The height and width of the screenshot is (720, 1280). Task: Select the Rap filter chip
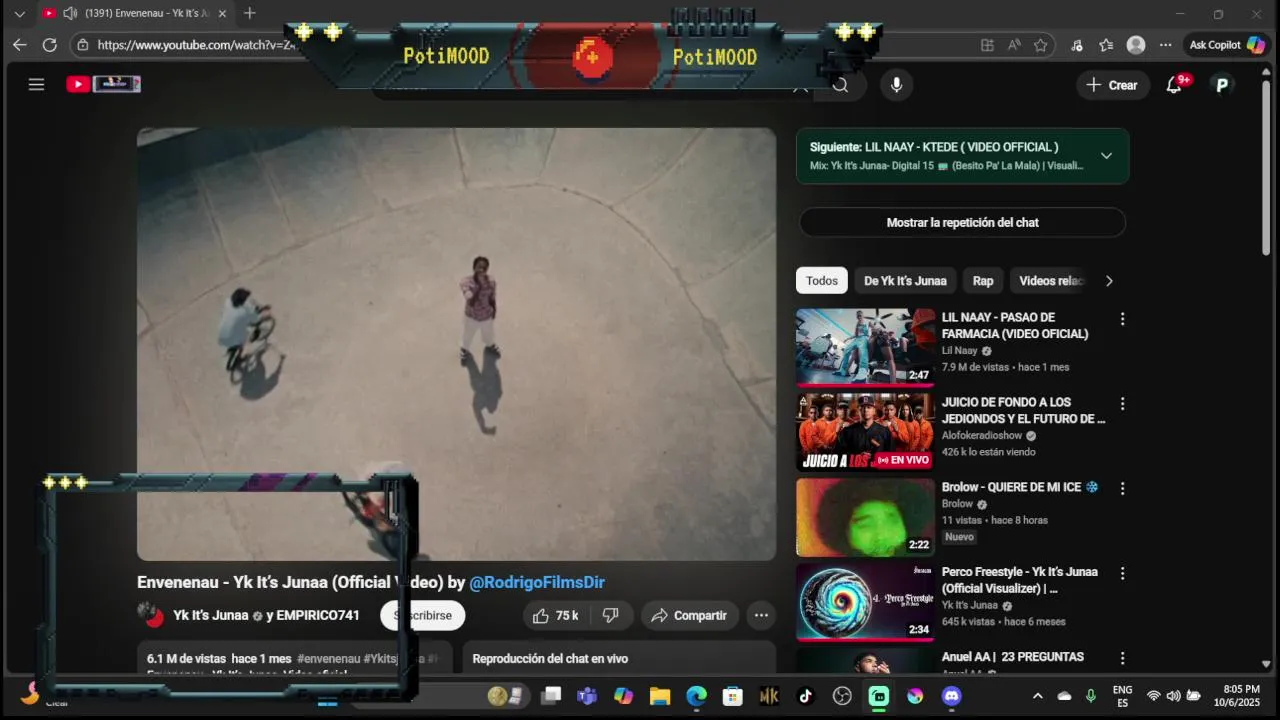[x=983, y=281]
